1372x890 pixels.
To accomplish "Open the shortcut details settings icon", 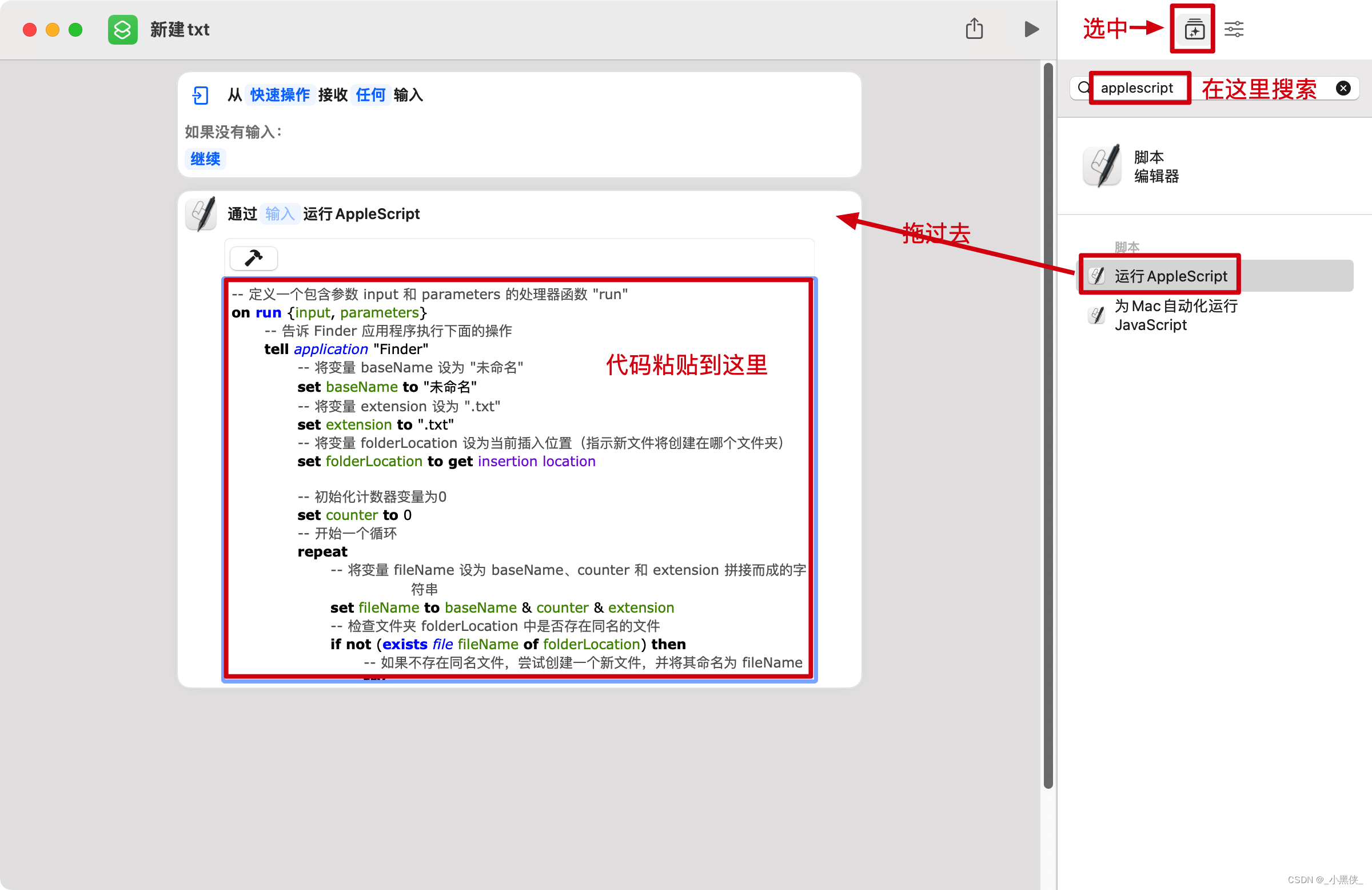I will coord(1234,29).
